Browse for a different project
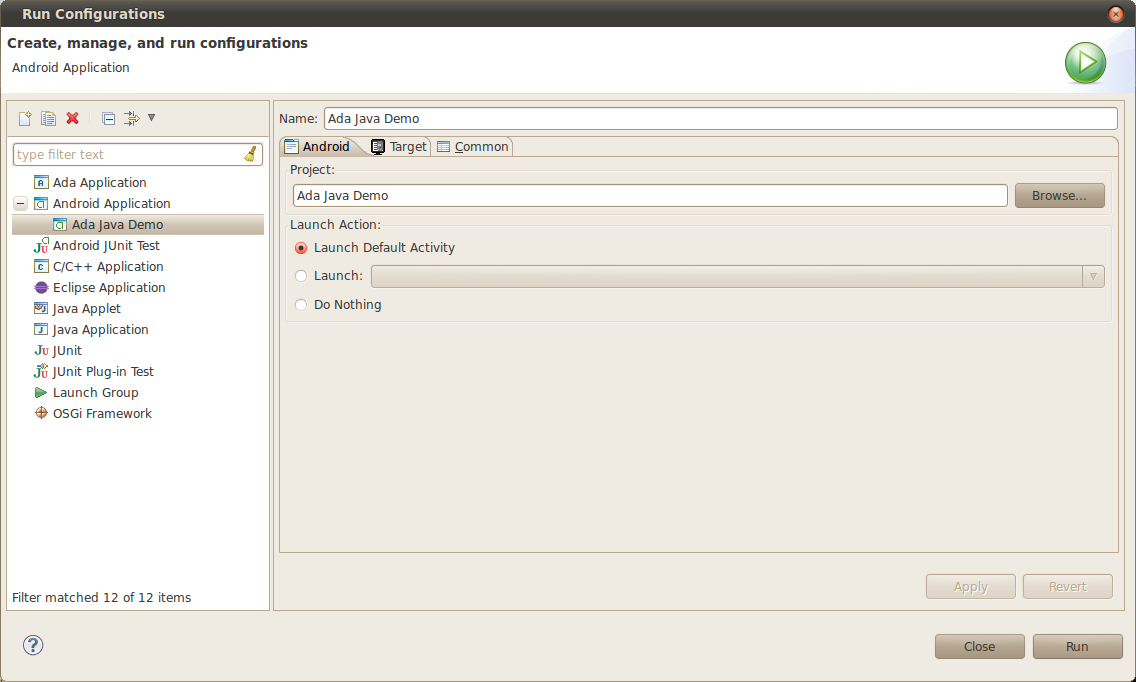This screenshot has height=682, width=1136. [1059, 195]
